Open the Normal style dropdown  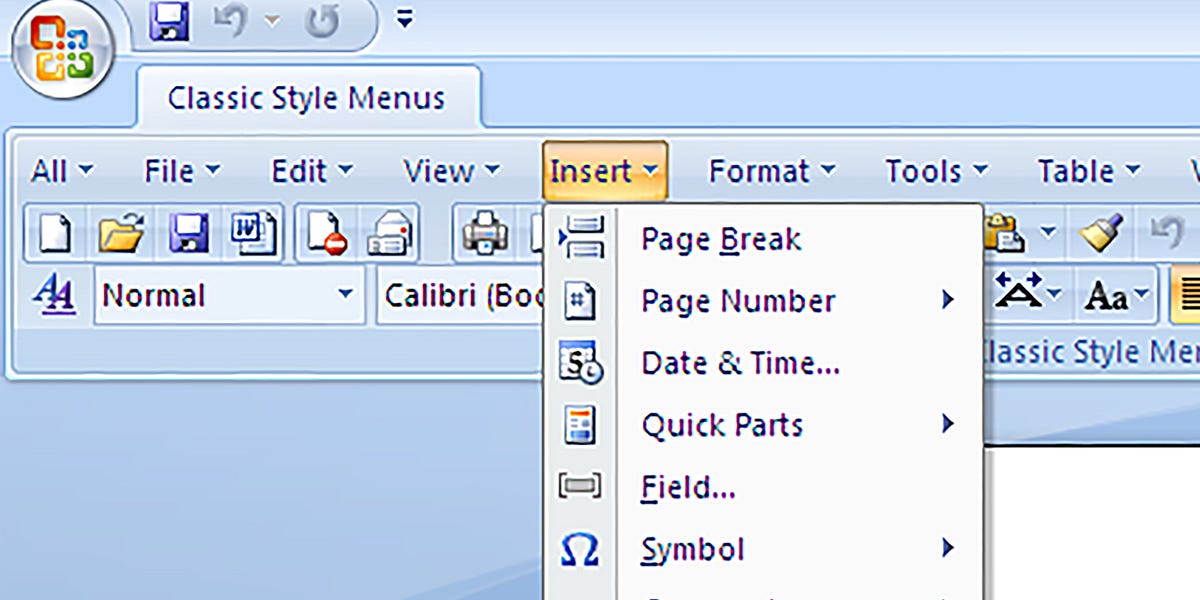tap(345, 295)
